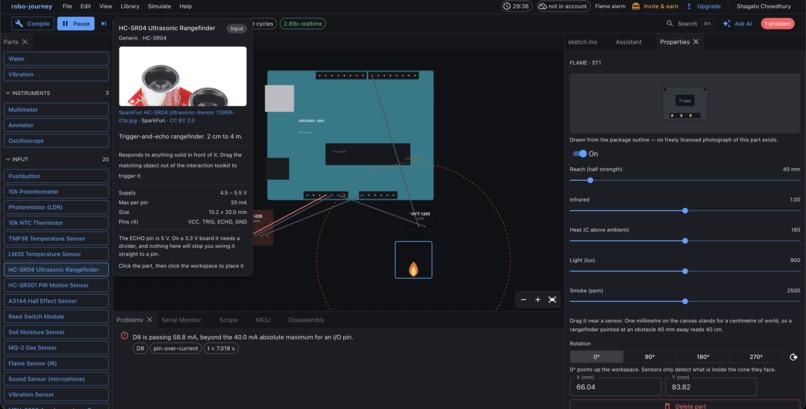Close the Properties tab
806x409 pixels.
[696, 42]
